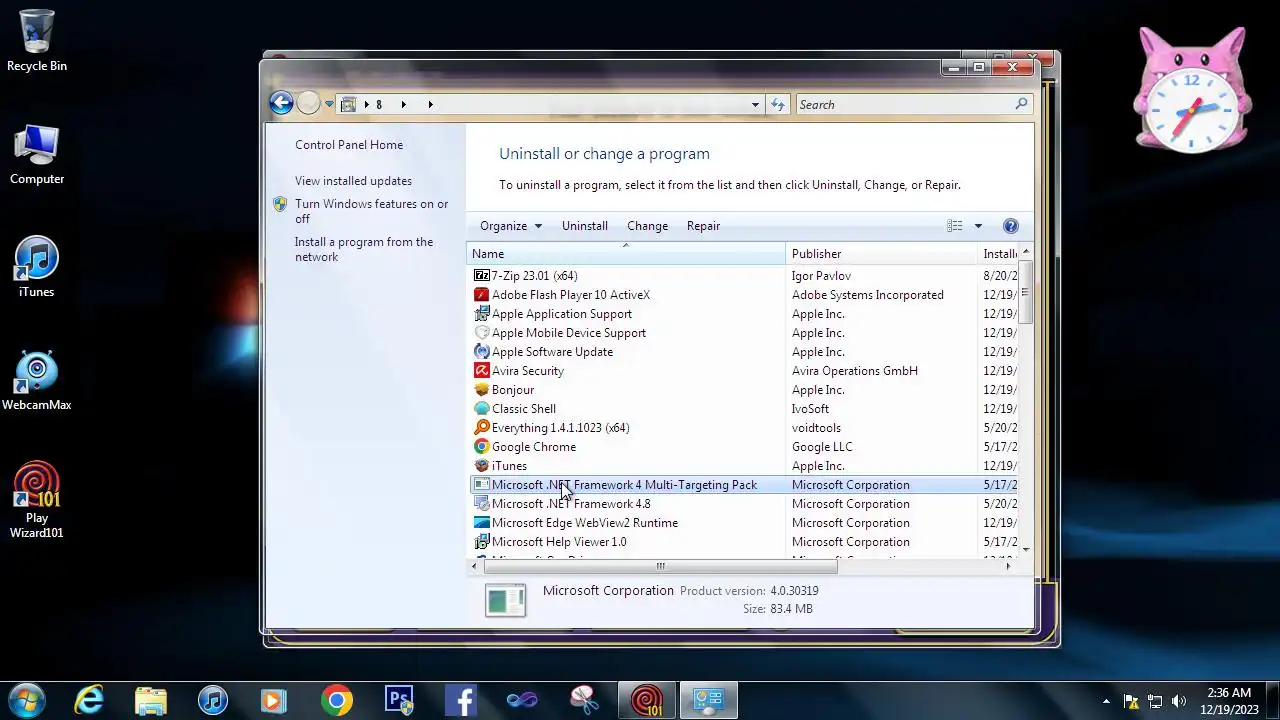Select the Play Wizard101 desktop shortcut
1280x720 pixels.
[37, 500]
